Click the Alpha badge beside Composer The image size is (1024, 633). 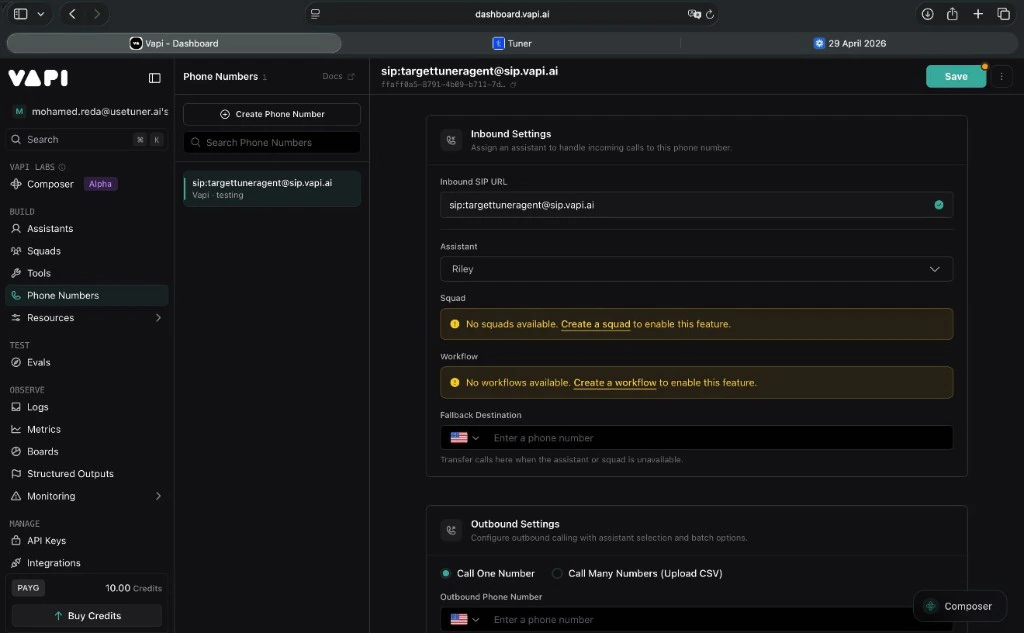coord(100,184)
